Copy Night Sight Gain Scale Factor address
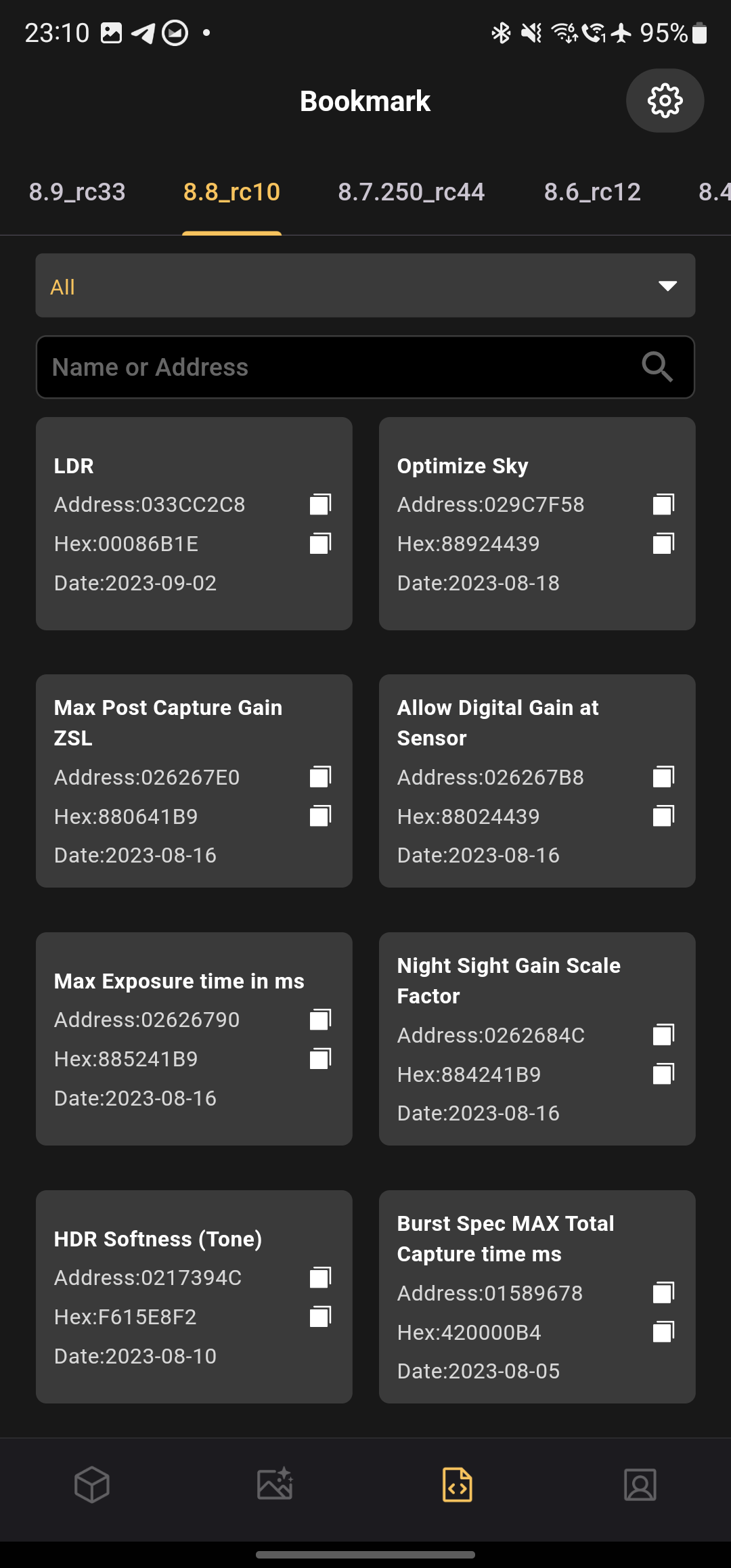The image size is (731, 1568). [663, 1035]
